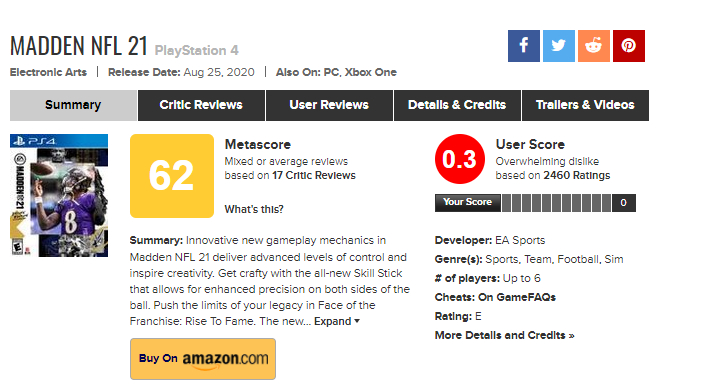The height and width of the screenshot is (384, 704).
Task: Switch to the Critic Reviews tab
Action: (x=201, y=105)
